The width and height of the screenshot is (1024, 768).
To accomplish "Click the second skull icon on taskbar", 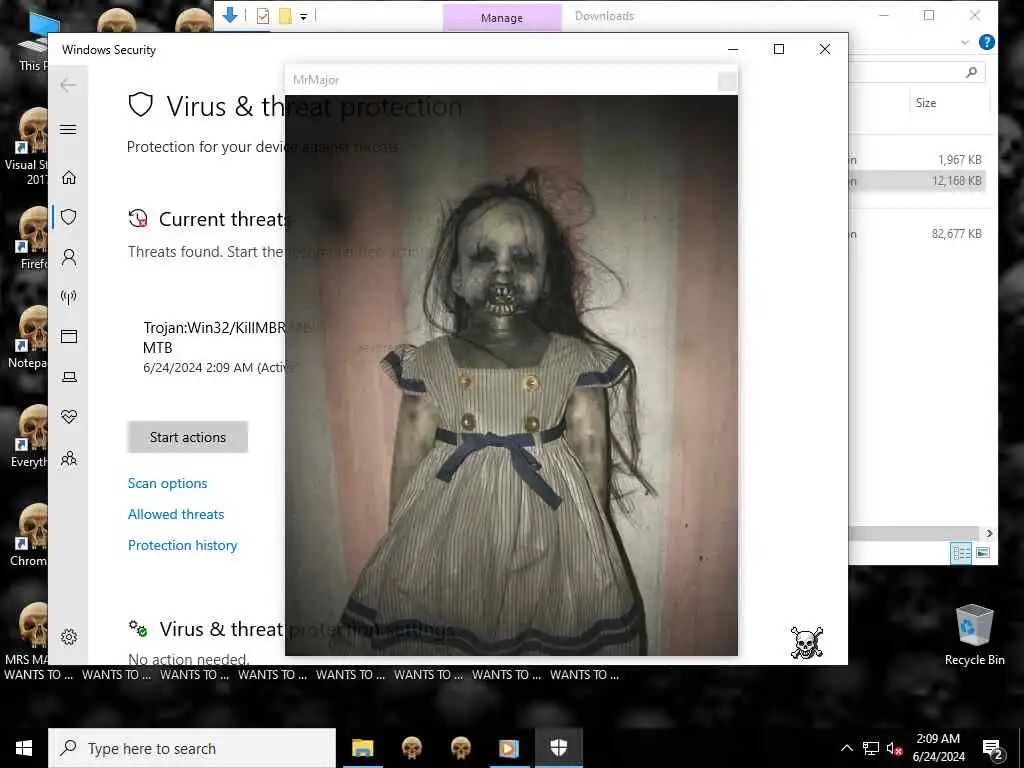I will pyautogui.click(x=460, y=748).
